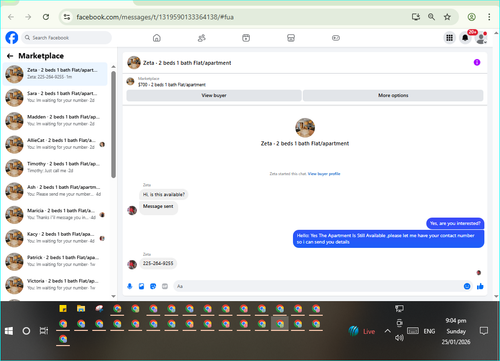Open the Friends icon in top navigation
Viewport: 500px width, 361px height.
pos(202,38)
